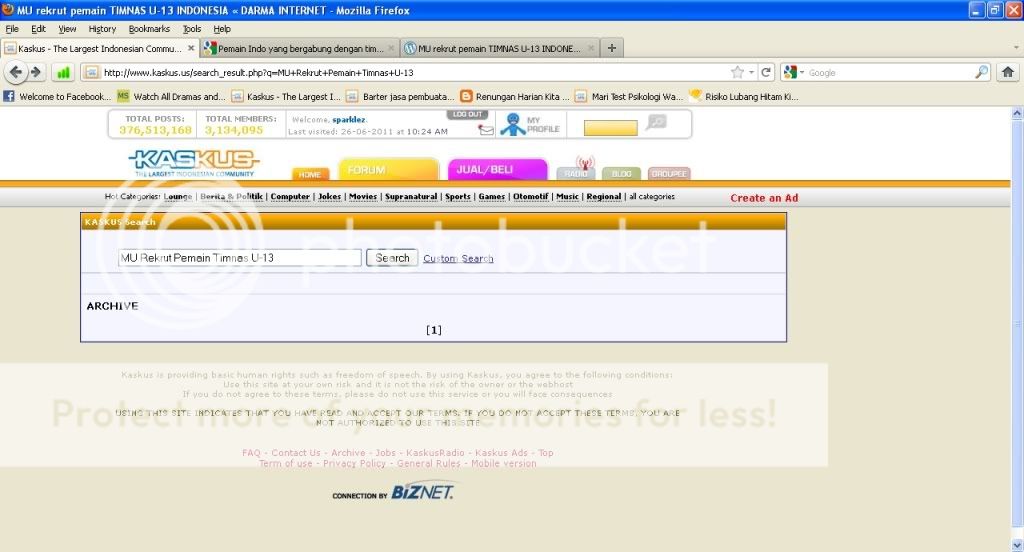This screenshot has width=1024, height=552.
Task: Click Facebook bookmark icon 'Welcome to Facebook'
Action: click(9, 96)
